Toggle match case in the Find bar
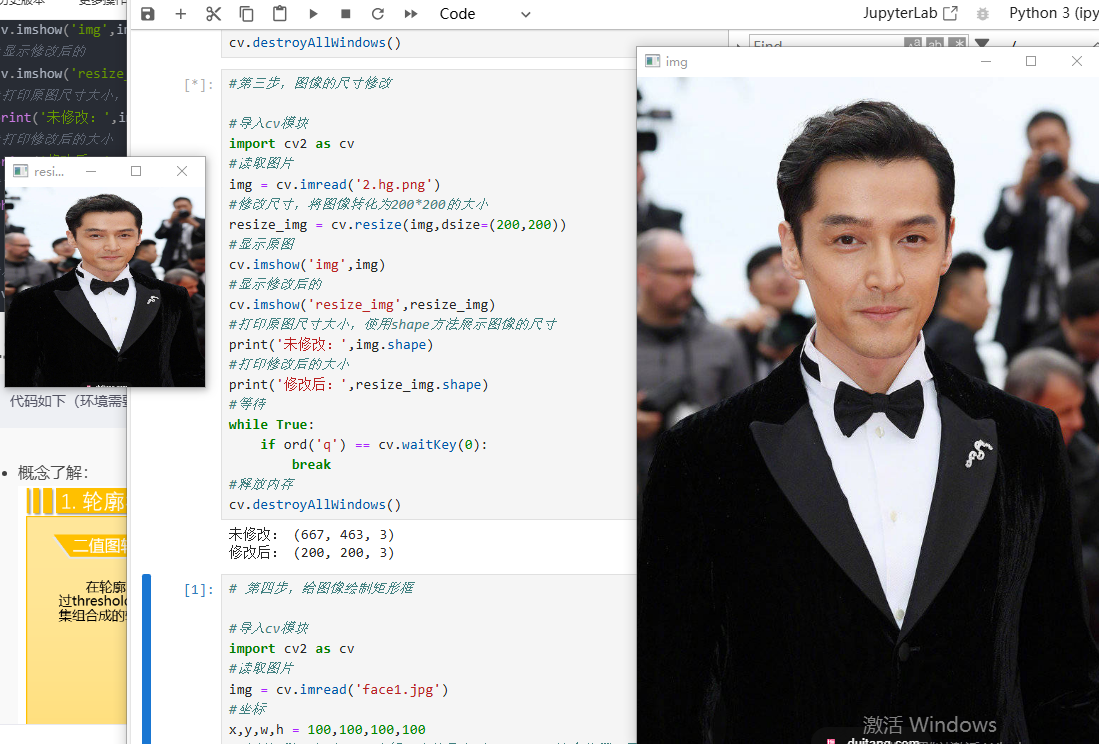This screenshot has width=1099, height=744. 913,43
